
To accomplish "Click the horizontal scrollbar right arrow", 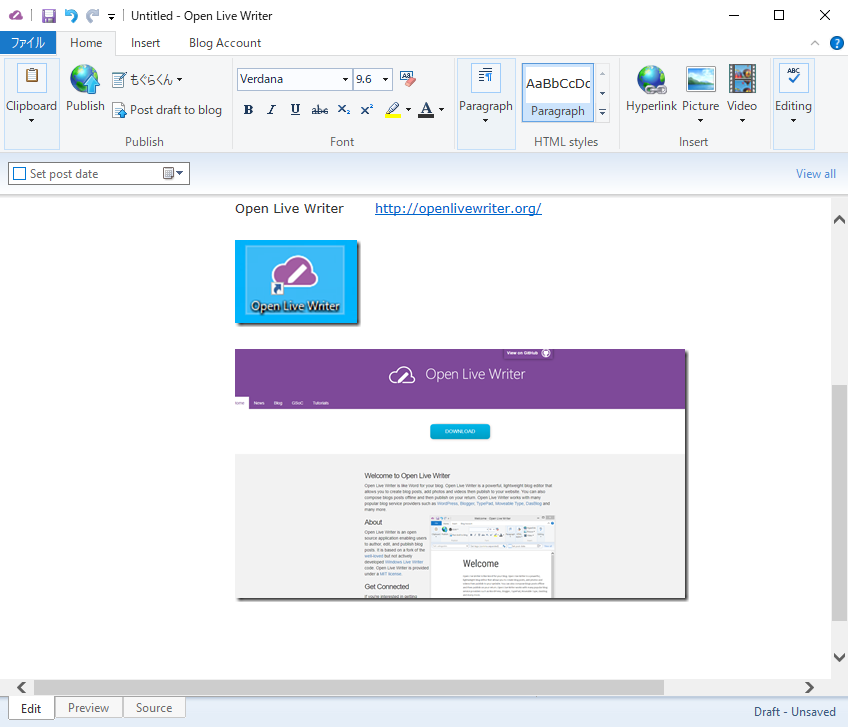I will pyautogui.click(x=809, y=687).
